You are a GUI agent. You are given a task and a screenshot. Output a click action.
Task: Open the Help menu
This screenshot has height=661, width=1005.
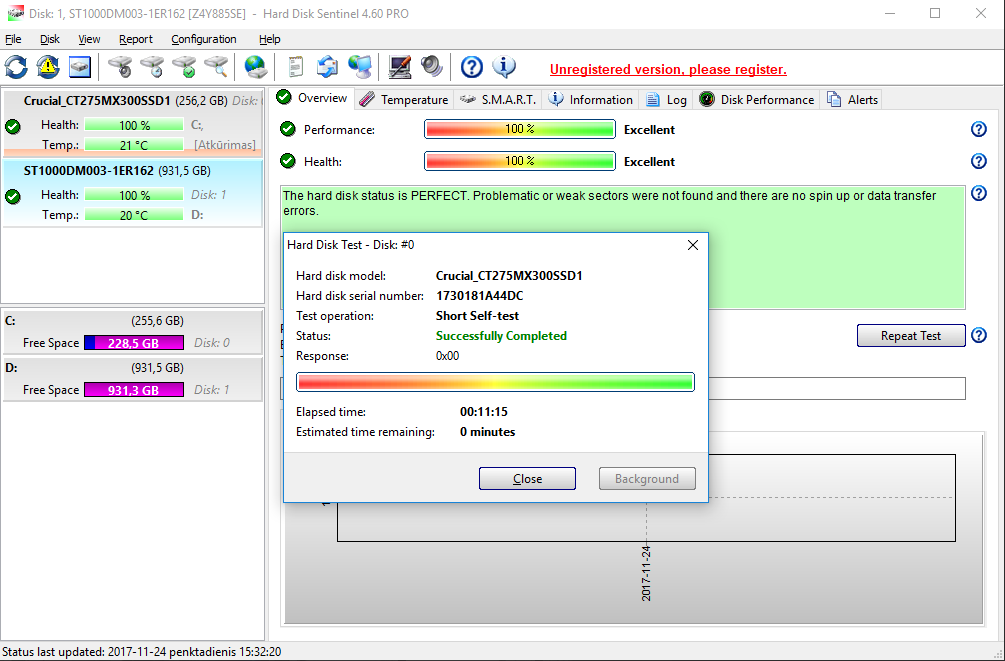point(270,39)
